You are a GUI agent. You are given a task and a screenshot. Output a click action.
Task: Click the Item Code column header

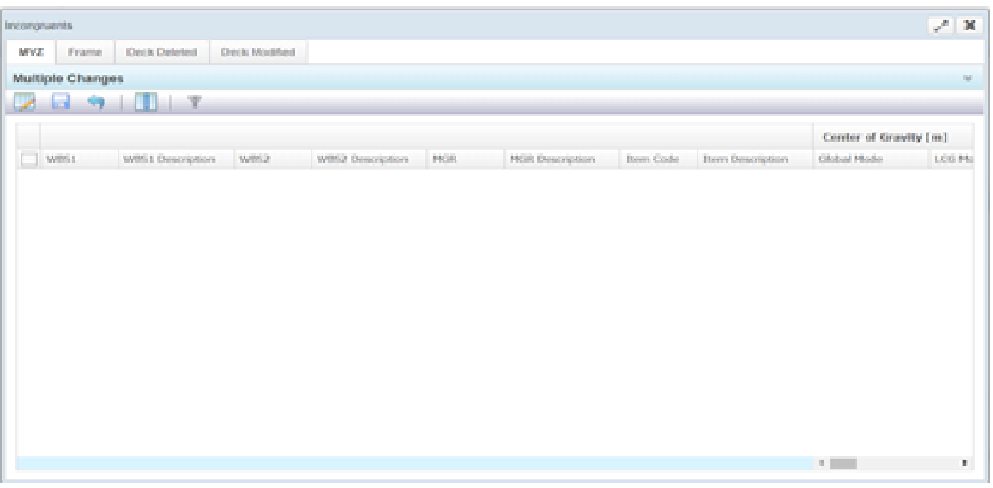pyautogui.click(x=658, y=160)
